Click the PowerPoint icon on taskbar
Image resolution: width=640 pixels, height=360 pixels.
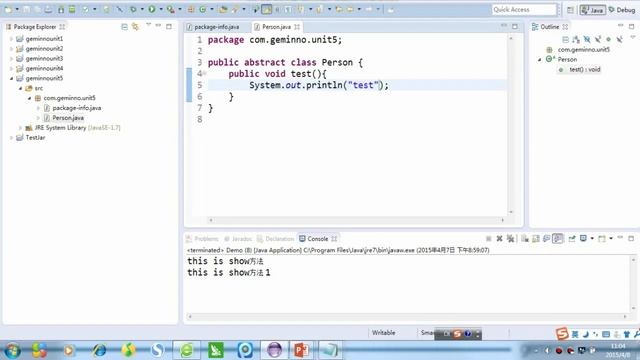click(301, 350)
